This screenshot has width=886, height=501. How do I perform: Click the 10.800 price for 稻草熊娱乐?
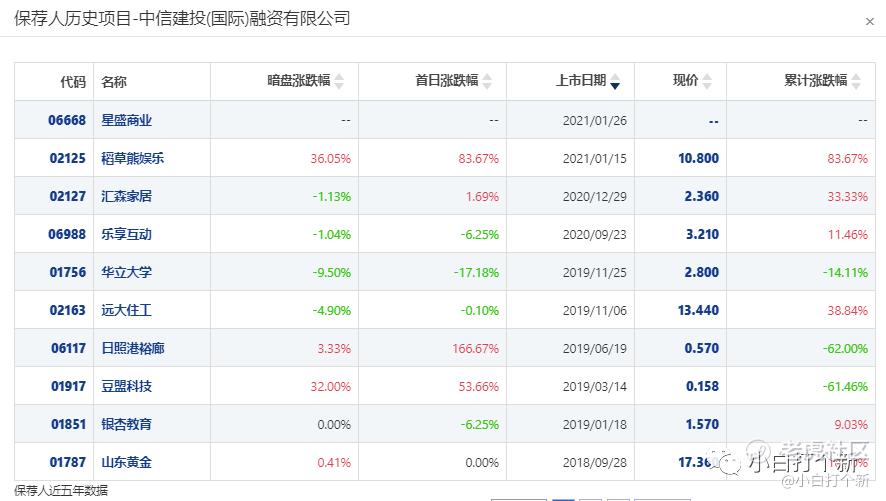(x=698, y=158)
